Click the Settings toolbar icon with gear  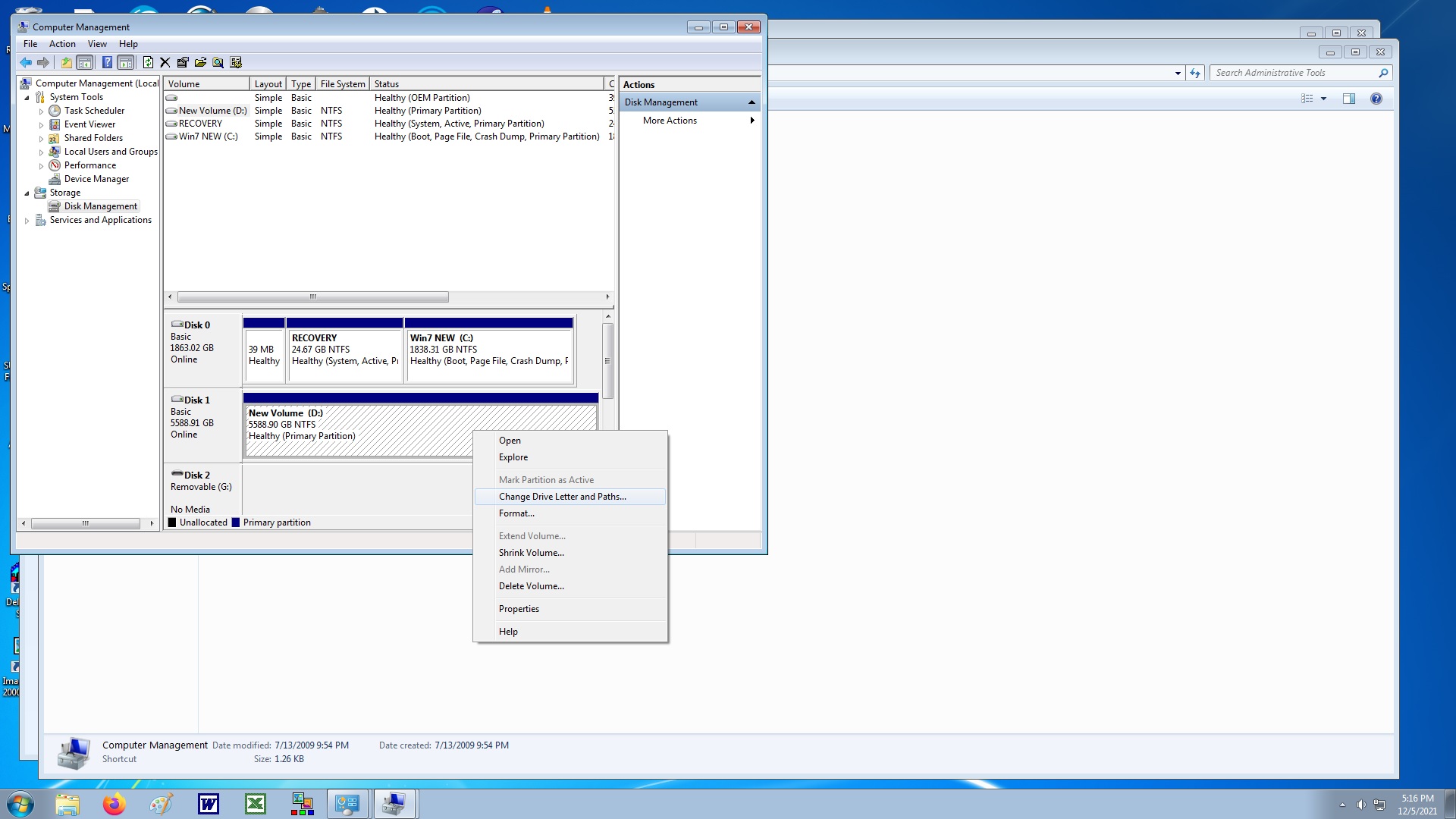[x=236, y=62]
